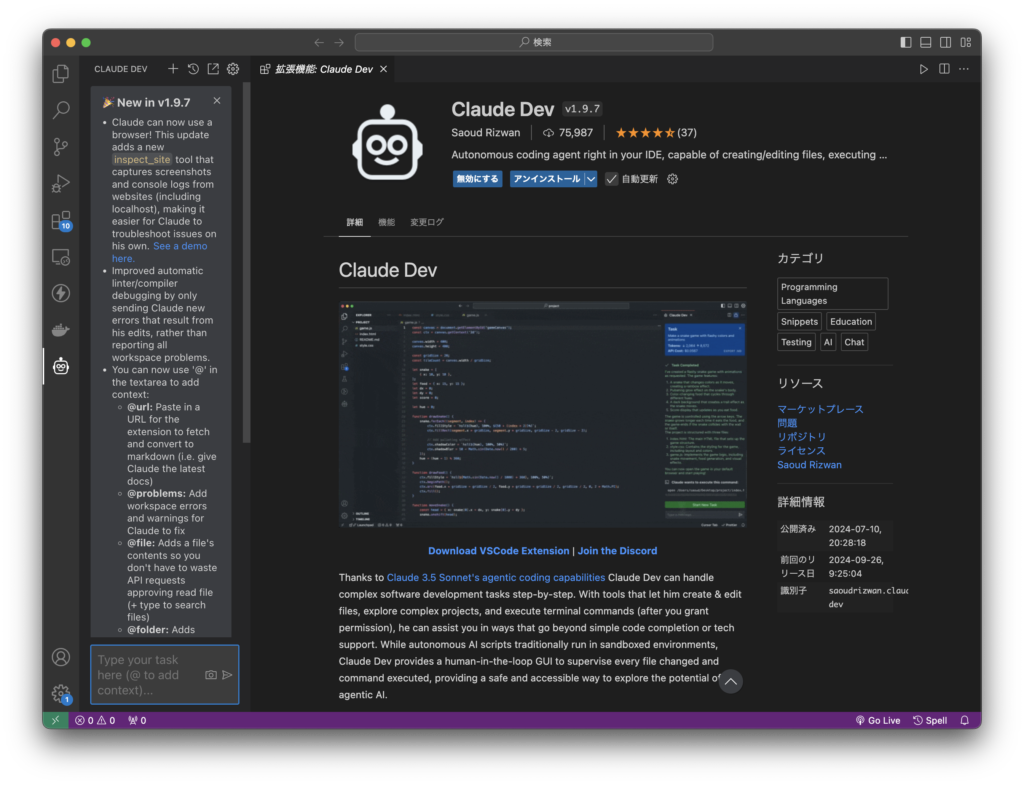The width and height of the screenshot is (1024, 785).
Task: Open ライセンス license link
Action: point(801,451)
